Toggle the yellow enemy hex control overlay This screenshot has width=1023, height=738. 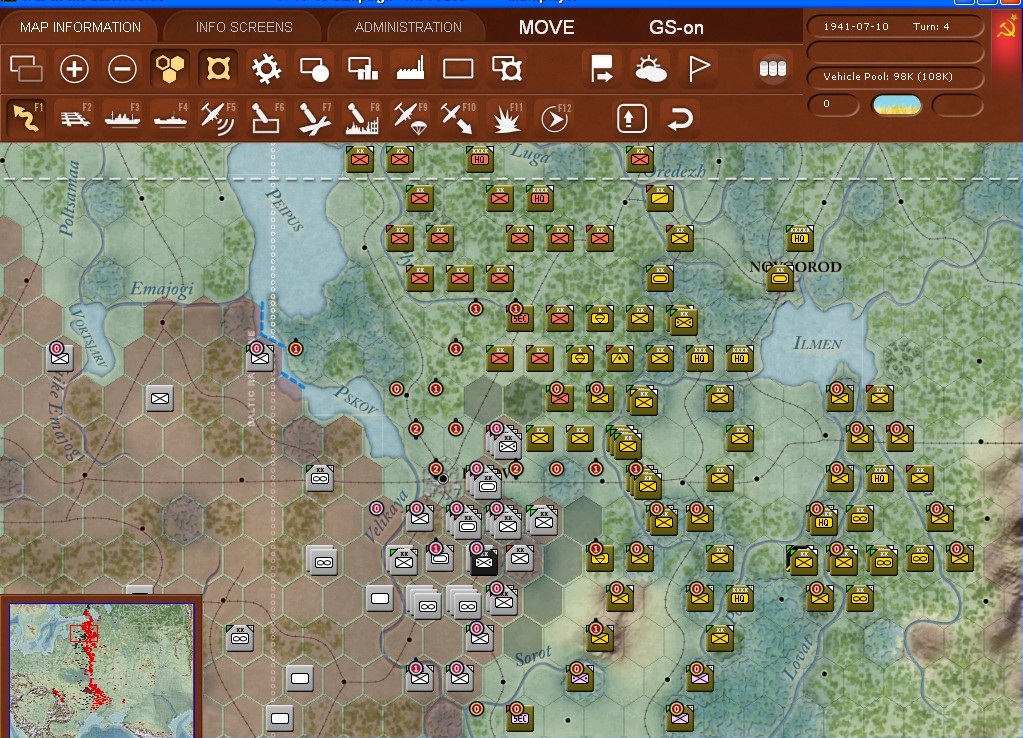(218, 69)
